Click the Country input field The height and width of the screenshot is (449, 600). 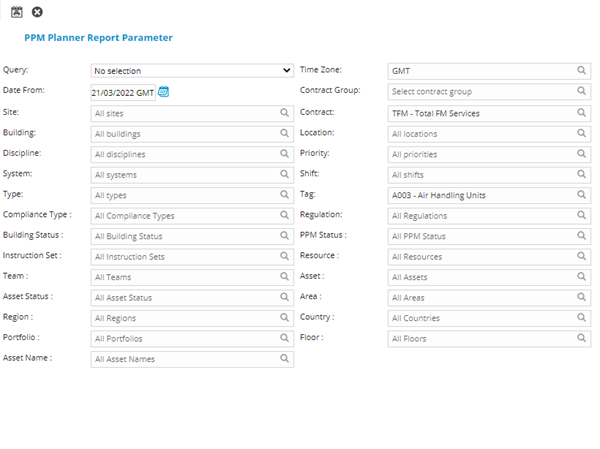pos(478,317)
